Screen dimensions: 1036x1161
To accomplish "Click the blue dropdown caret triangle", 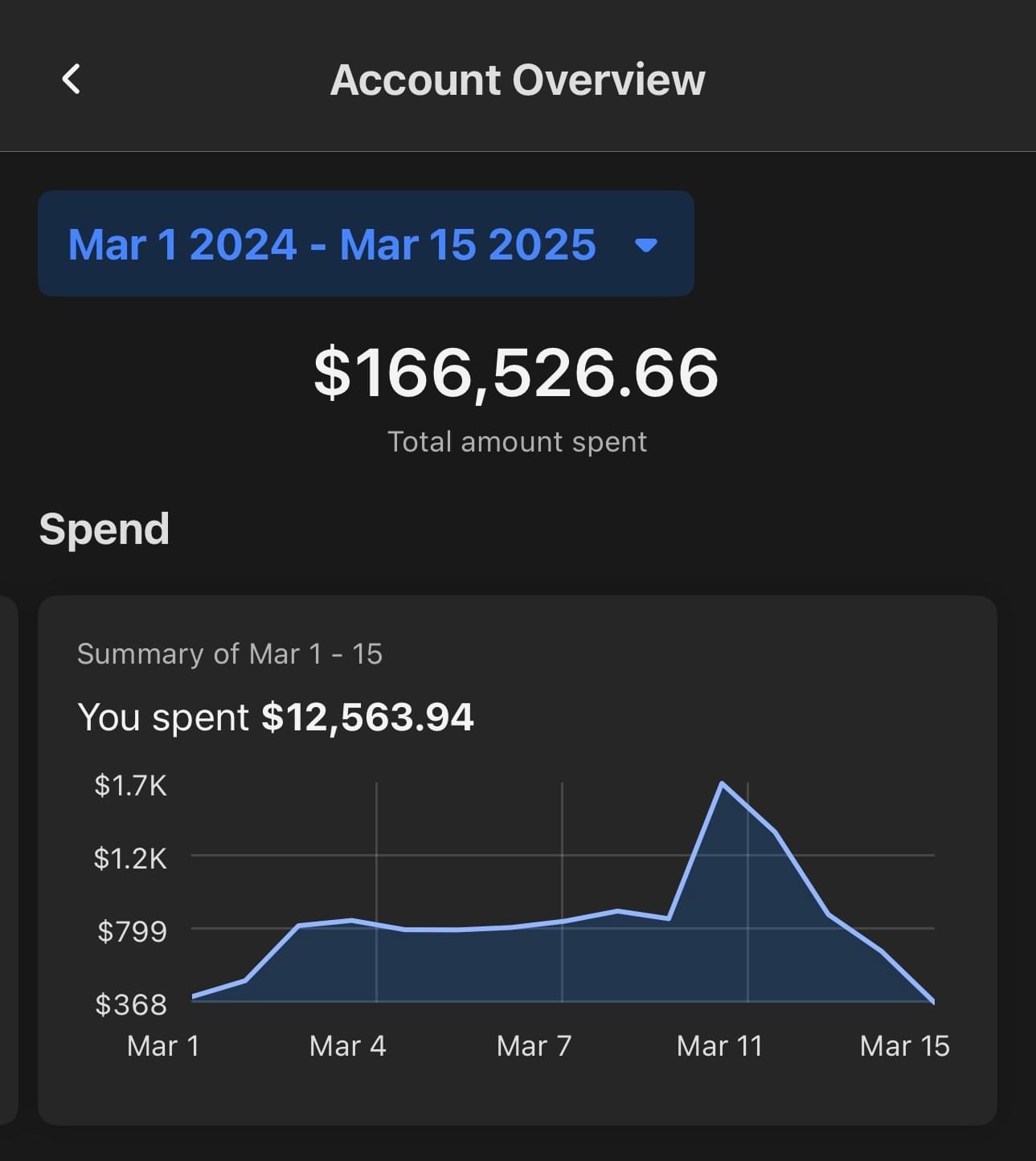I will tap(645, 245).
